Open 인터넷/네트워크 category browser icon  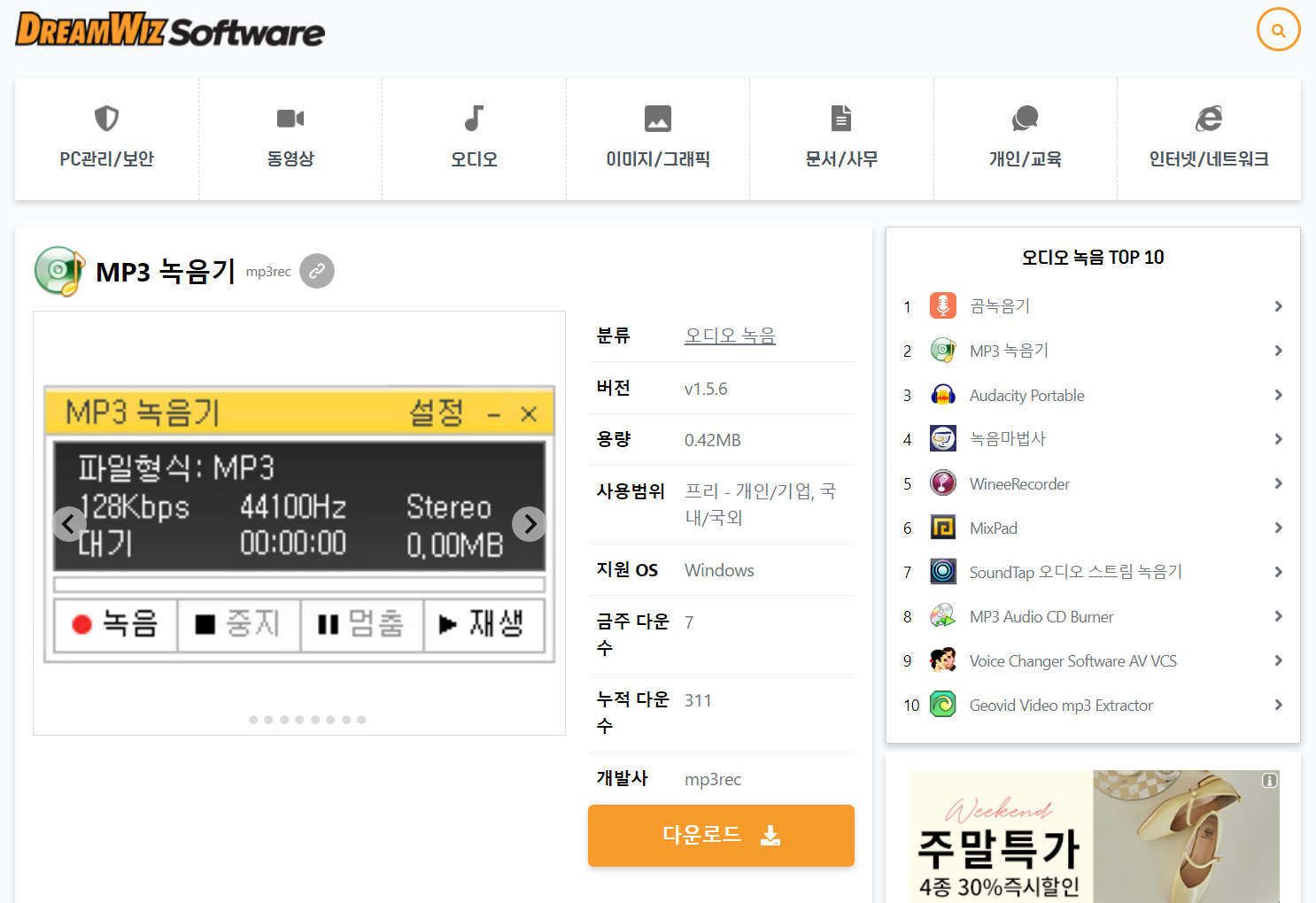point(1209,118)
